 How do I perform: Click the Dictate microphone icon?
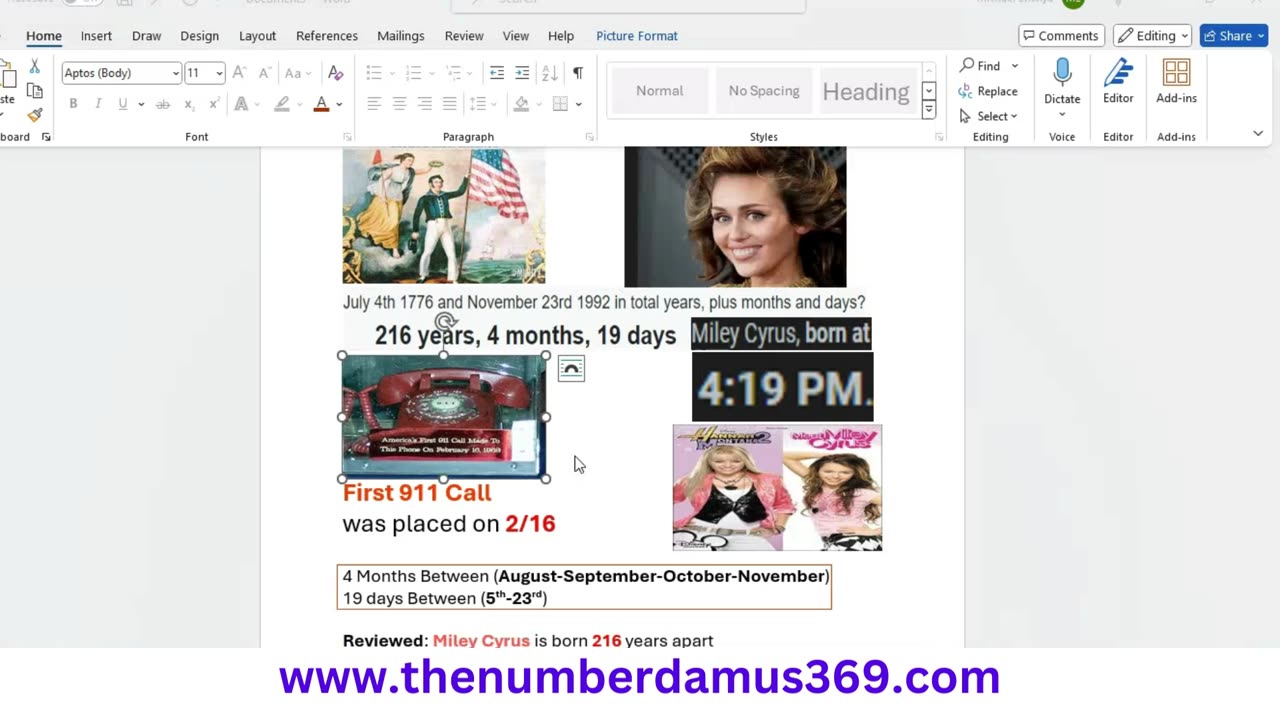point(1062,72)
